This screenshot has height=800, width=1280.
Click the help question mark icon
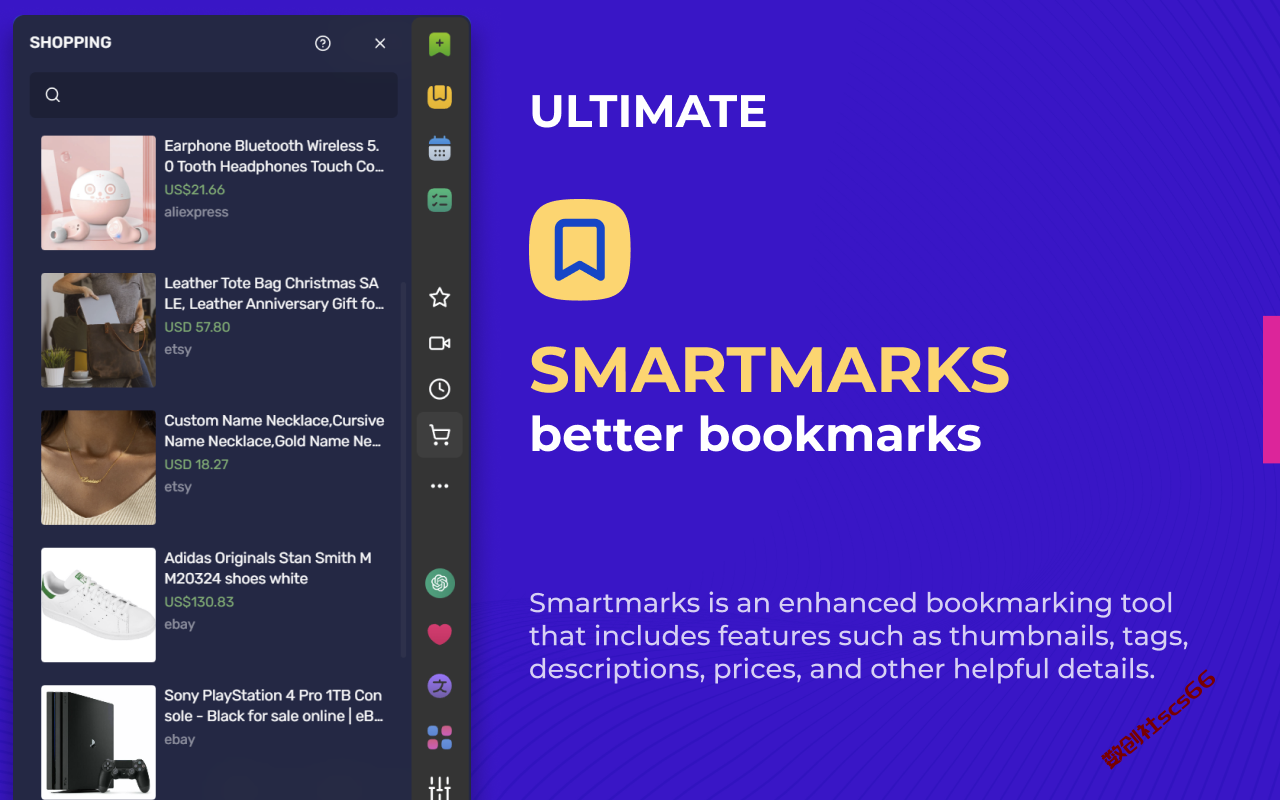323,43
